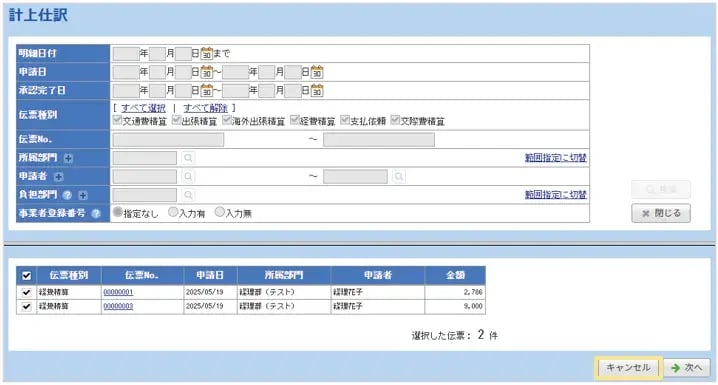The width and height of the screenshot is (718, 385).
Task: Click first 伝票No. input field
Action: 169,140
